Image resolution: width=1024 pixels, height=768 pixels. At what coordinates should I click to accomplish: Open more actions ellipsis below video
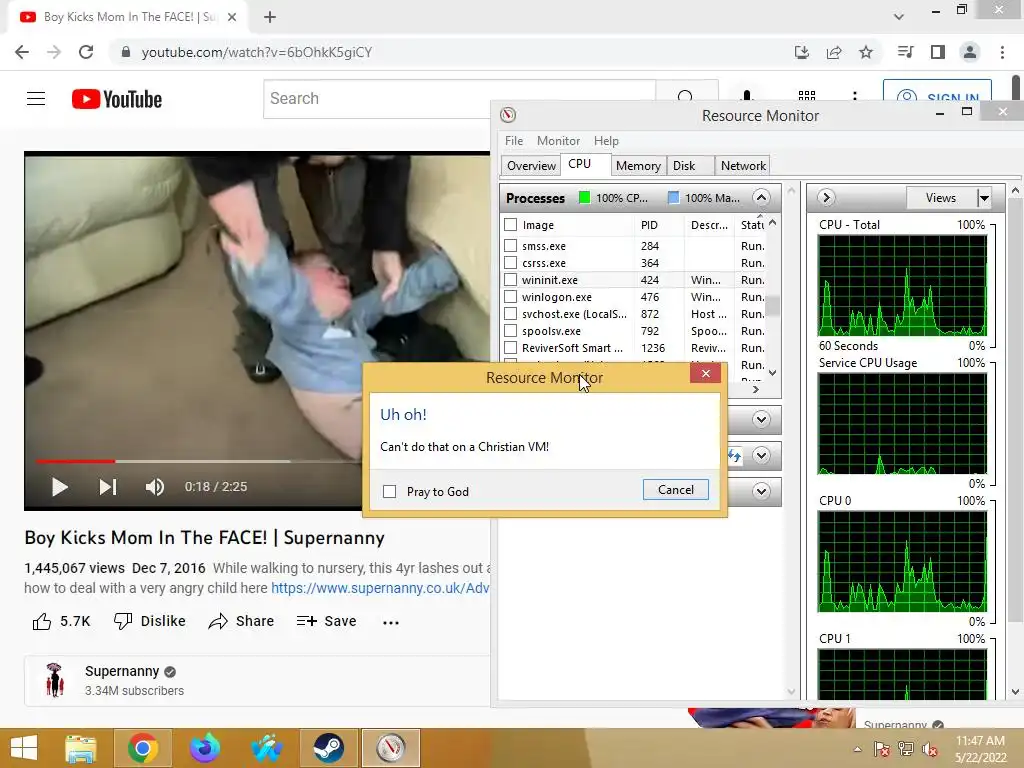pyautogui.click(x=391, y=622)
